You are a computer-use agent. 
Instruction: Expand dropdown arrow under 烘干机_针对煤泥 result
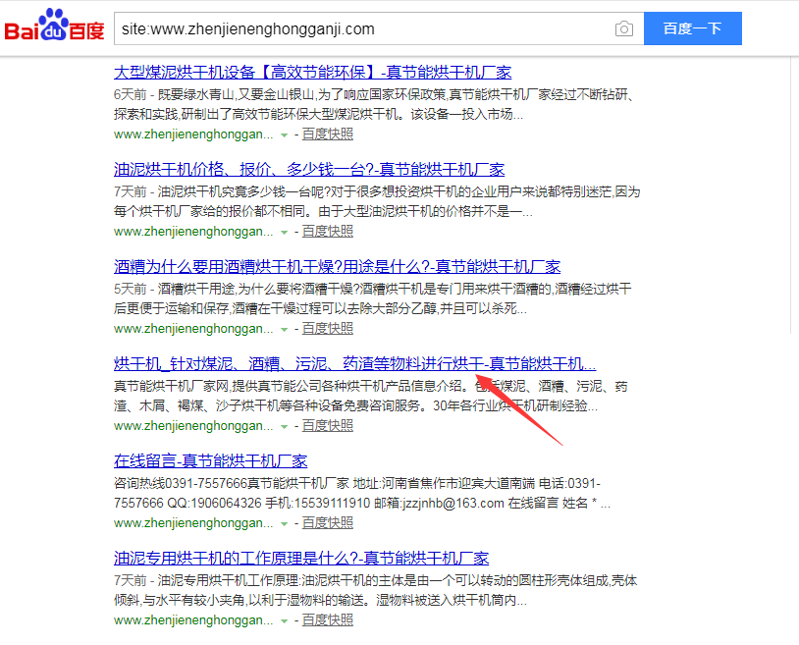point(284,427)
